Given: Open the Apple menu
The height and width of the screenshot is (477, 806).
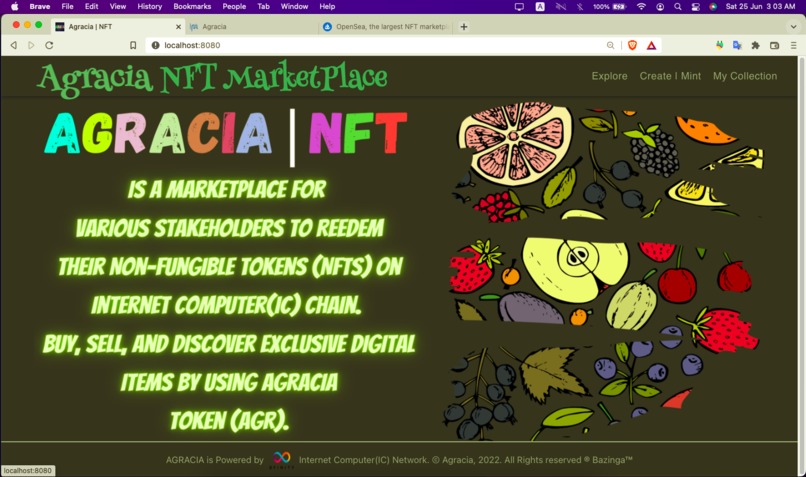Looking at the screenshot, I should pyautogui.click(x=14, y=7).
